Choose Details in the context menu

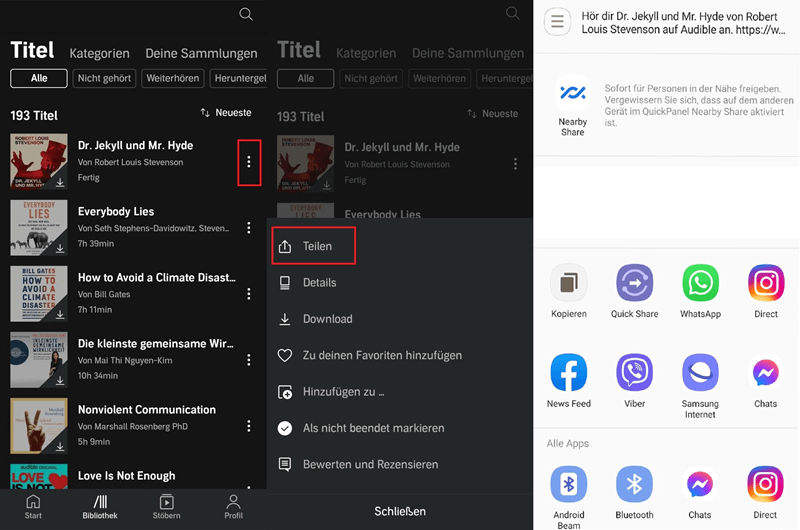pyautogui.click(x=400, y=283)
